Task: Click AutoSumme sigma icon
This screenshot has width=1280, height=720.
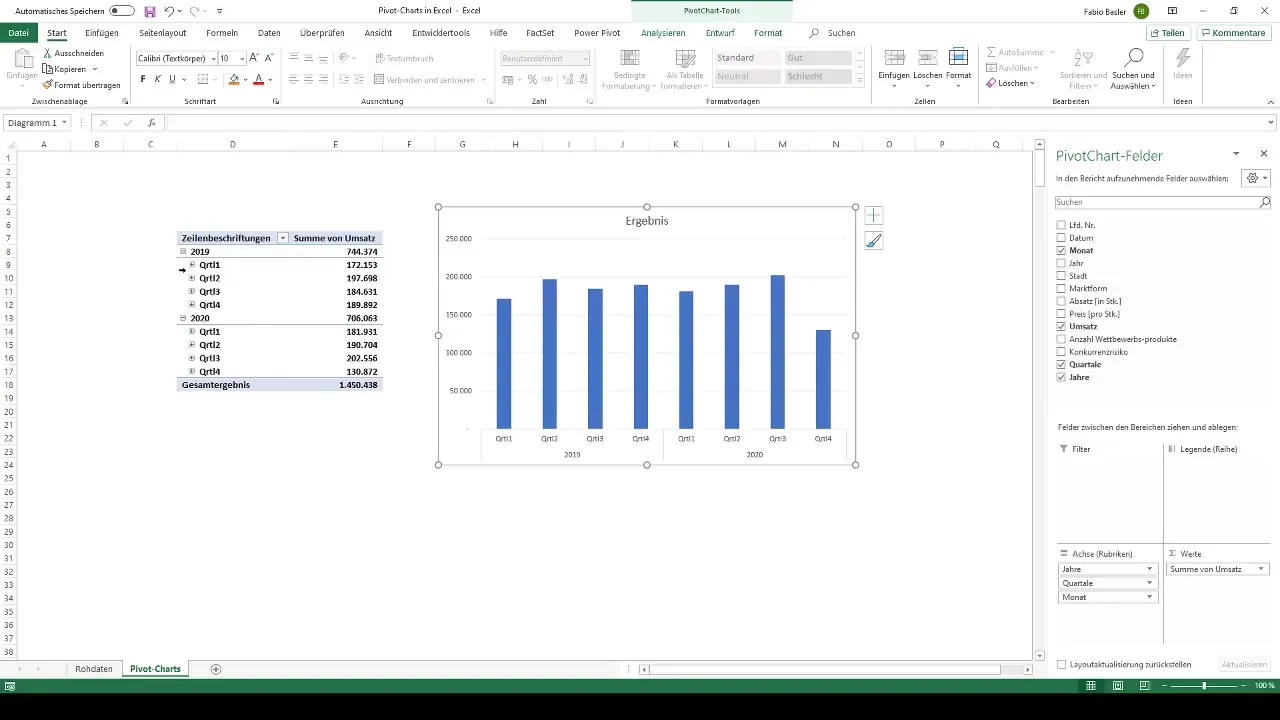Action: 991,52
